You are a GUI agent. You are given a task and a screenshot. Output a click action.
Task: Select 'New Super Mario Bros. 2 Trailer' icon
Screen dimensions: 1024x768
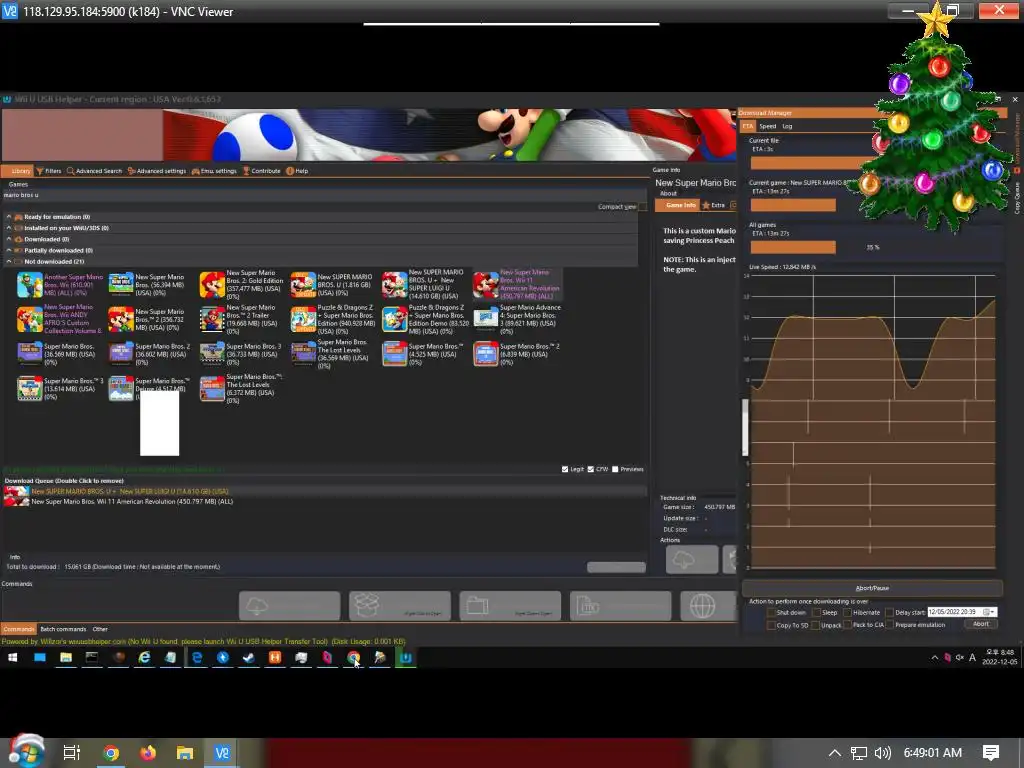(x=212, y=319)
